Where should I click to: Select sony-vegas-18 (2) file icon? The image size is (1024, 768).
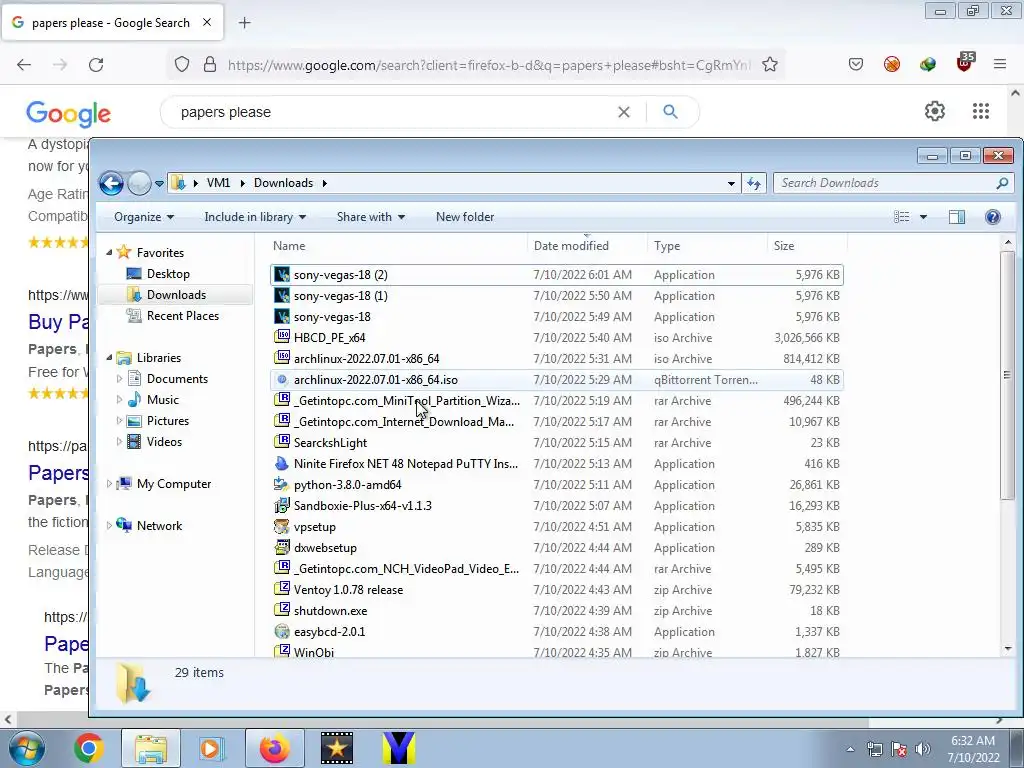click(x=281, y=275)
